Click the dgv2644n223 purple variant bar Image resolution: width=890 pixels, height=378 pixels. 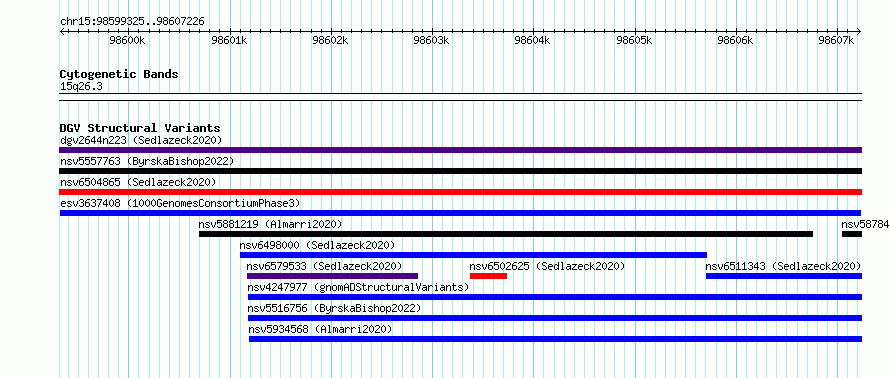[x=460, y=150]
